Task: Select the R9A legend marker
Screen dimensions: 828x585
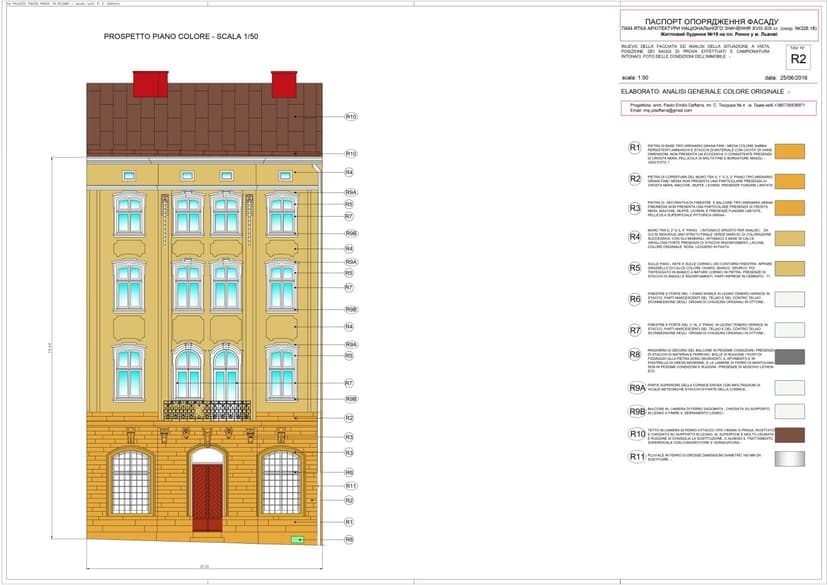Action: pyautogui.click(x=636, y=388)
